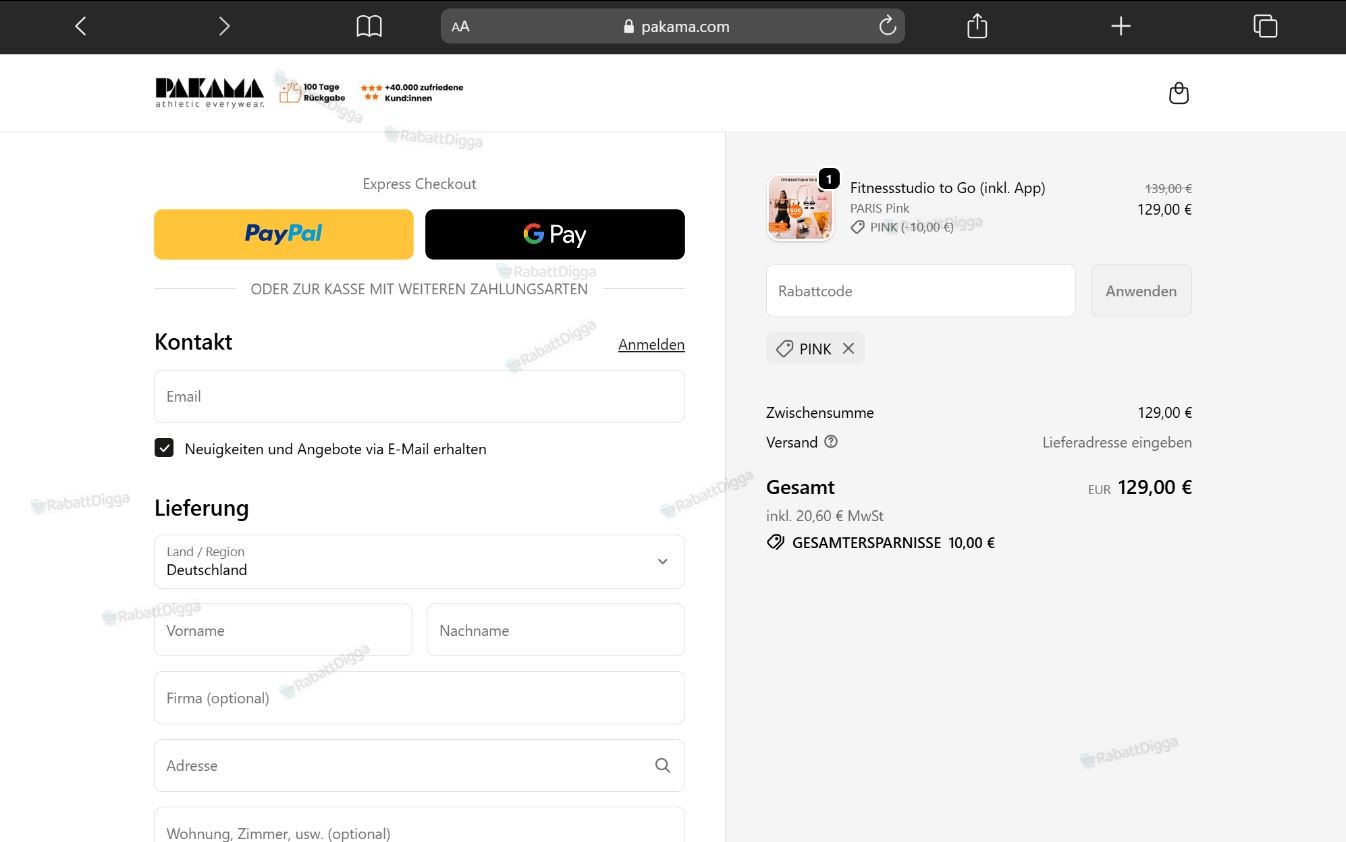Reload the pakama.com page
This screenshot has width=1346, height=842.
click(x=887, y=26)
